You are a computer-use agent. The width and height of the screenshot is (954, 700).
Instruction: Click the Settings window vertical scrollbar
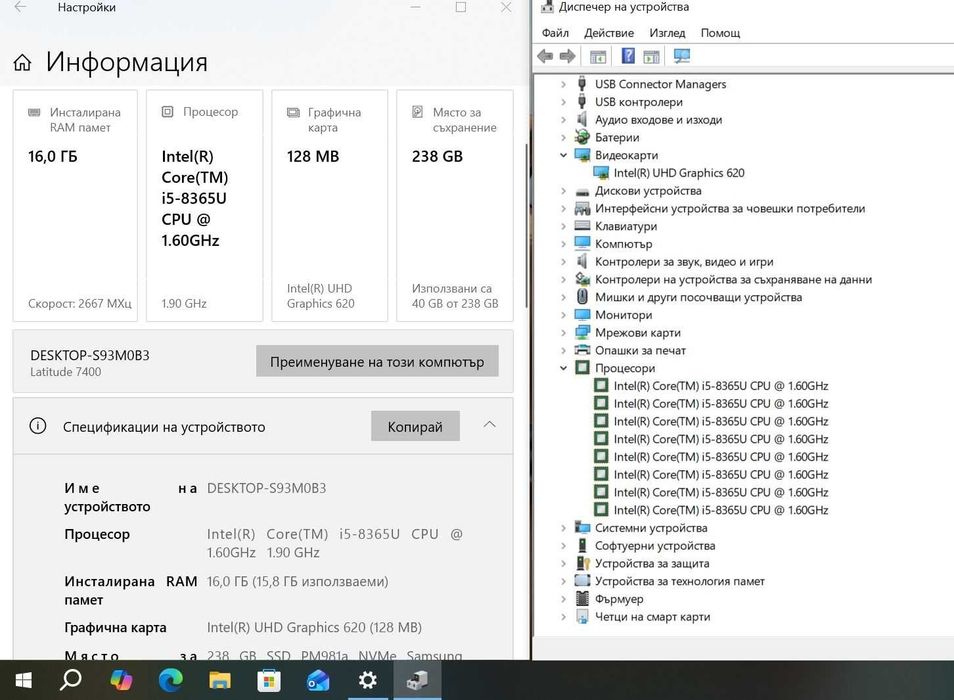click(526, 225)
